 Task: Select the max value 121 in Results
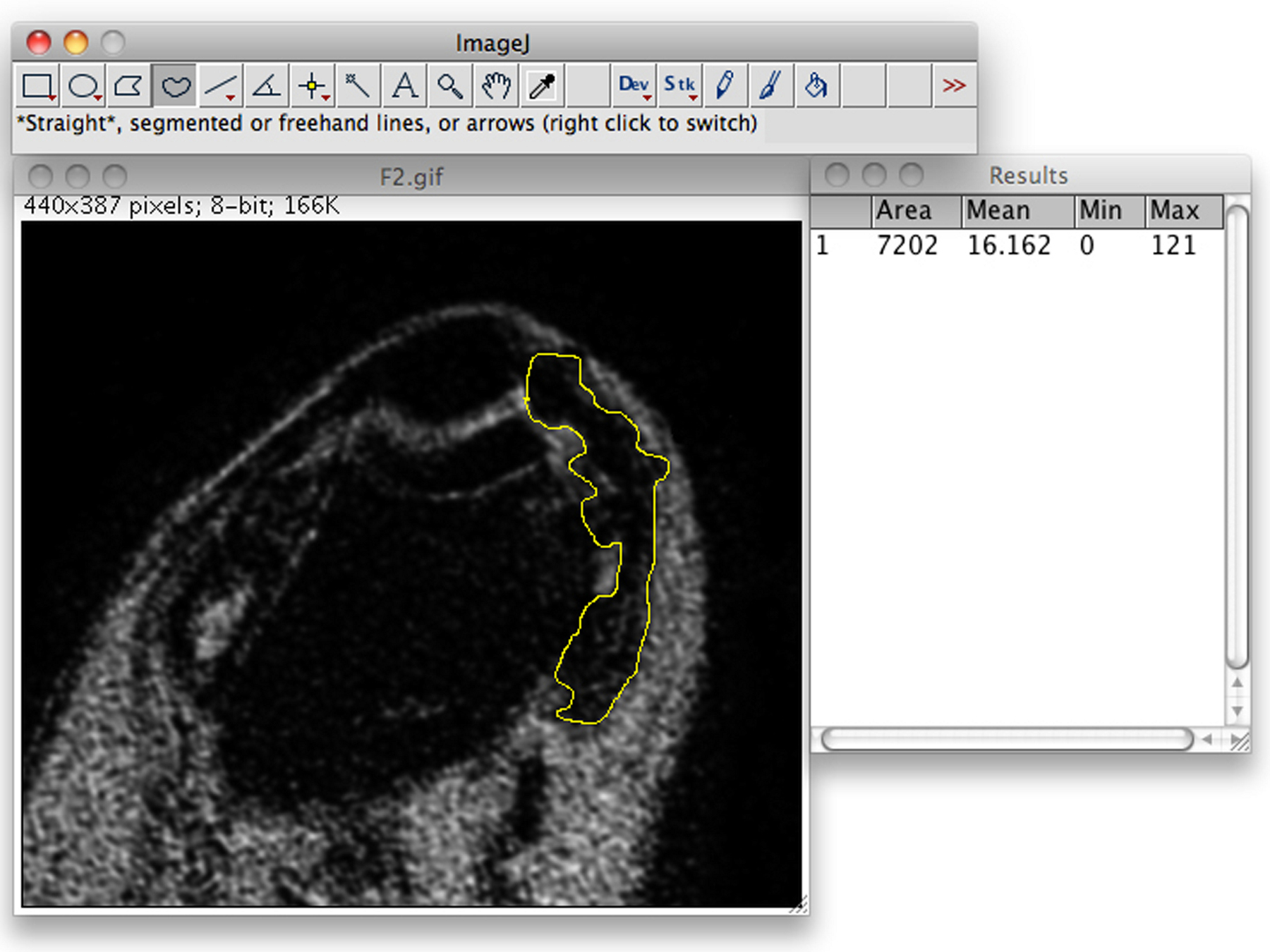[x=1173, y=245]
